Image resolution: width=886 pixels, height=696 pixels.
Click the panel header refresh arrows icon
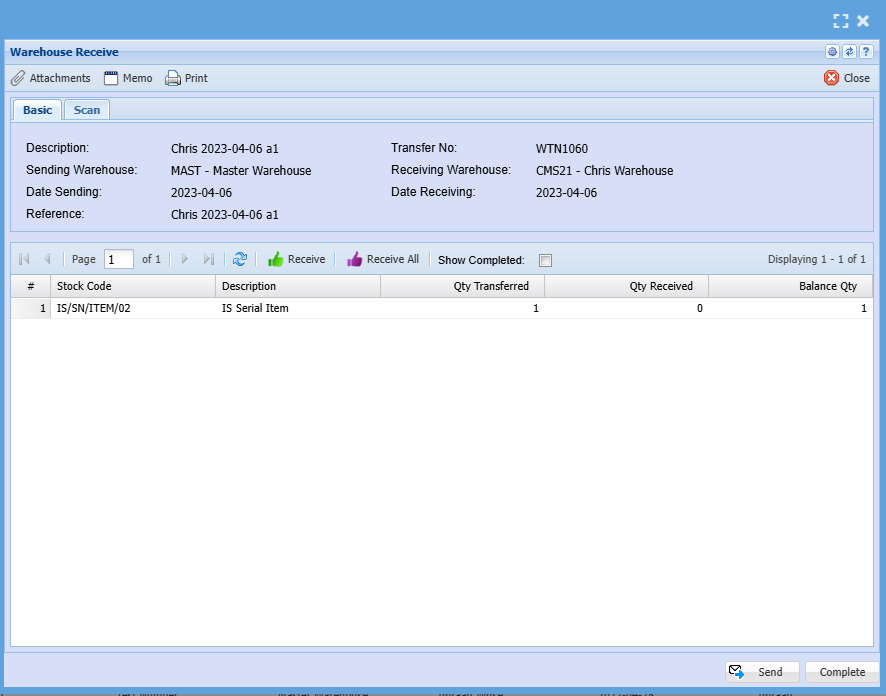pos(849,52)
